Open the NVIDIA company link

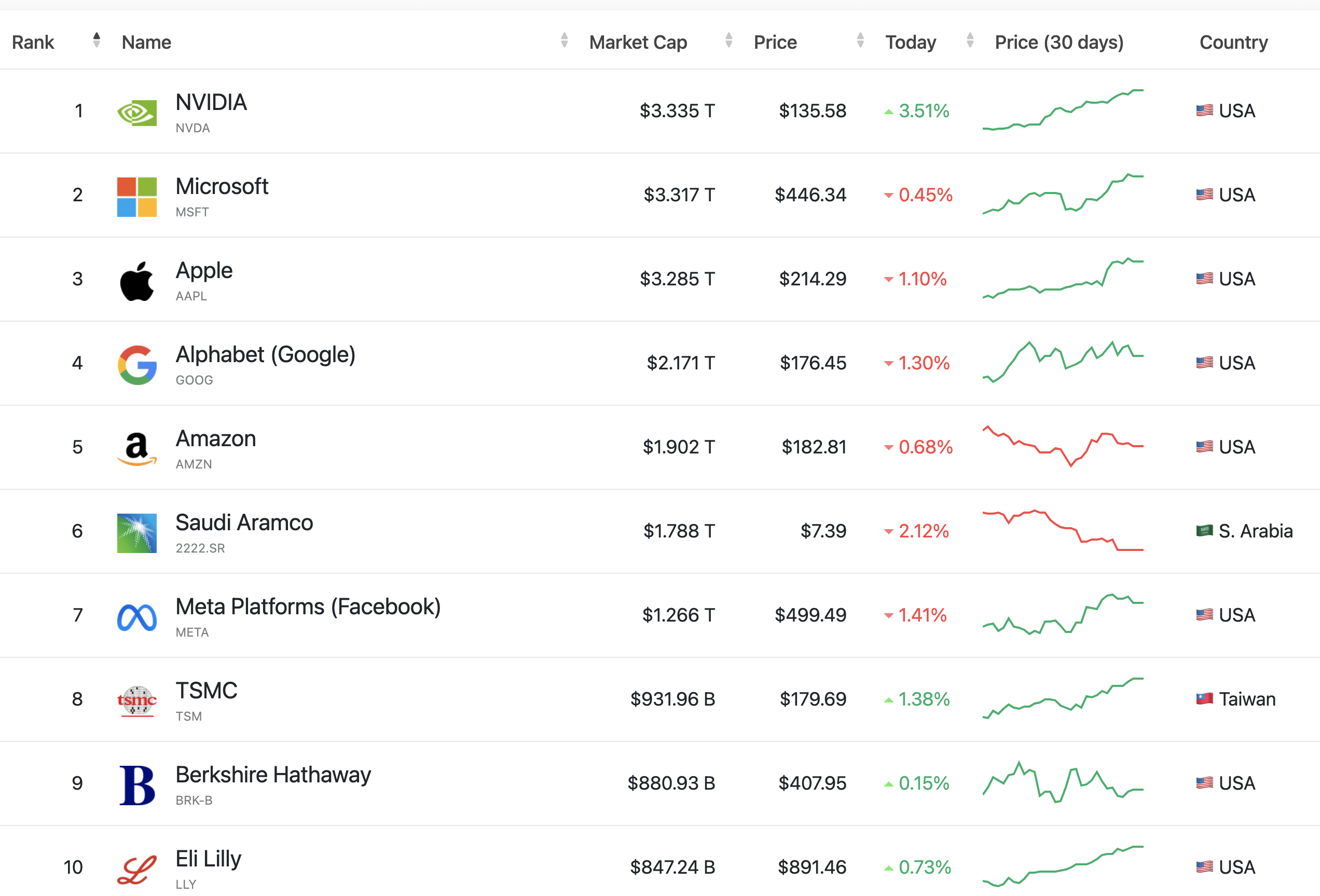[211, 103]
